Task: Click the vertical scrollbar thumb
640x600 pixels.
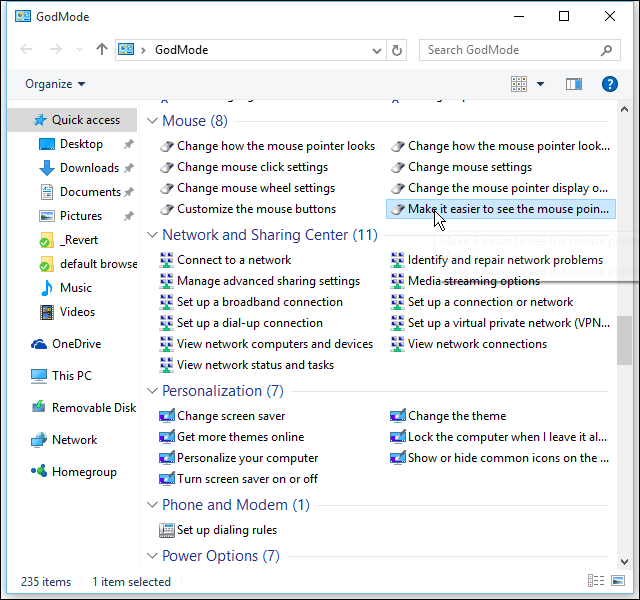Action: point(624,340)
